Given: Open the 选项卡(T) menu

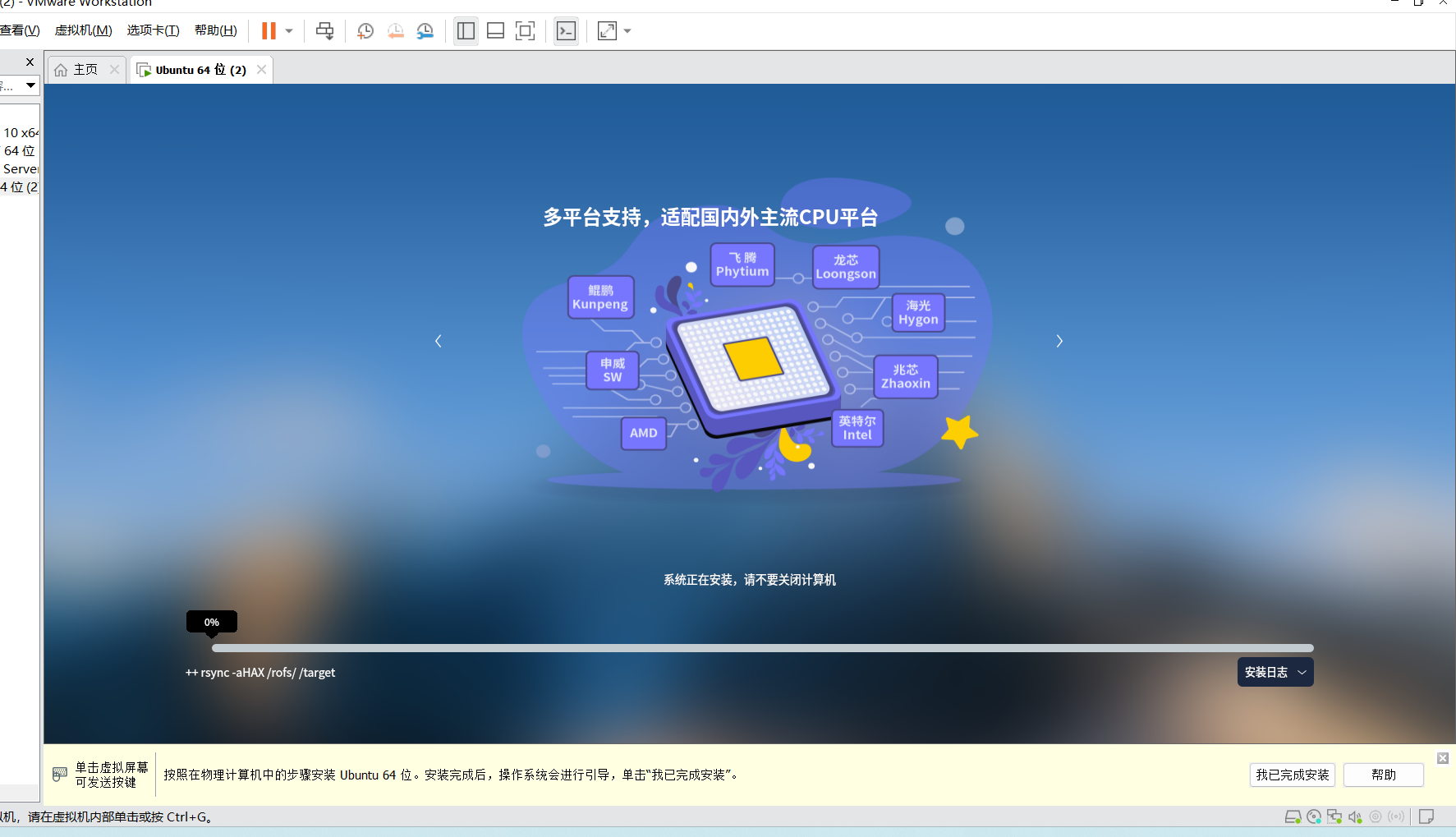Looking at the screenshot, I should [153, 30].
